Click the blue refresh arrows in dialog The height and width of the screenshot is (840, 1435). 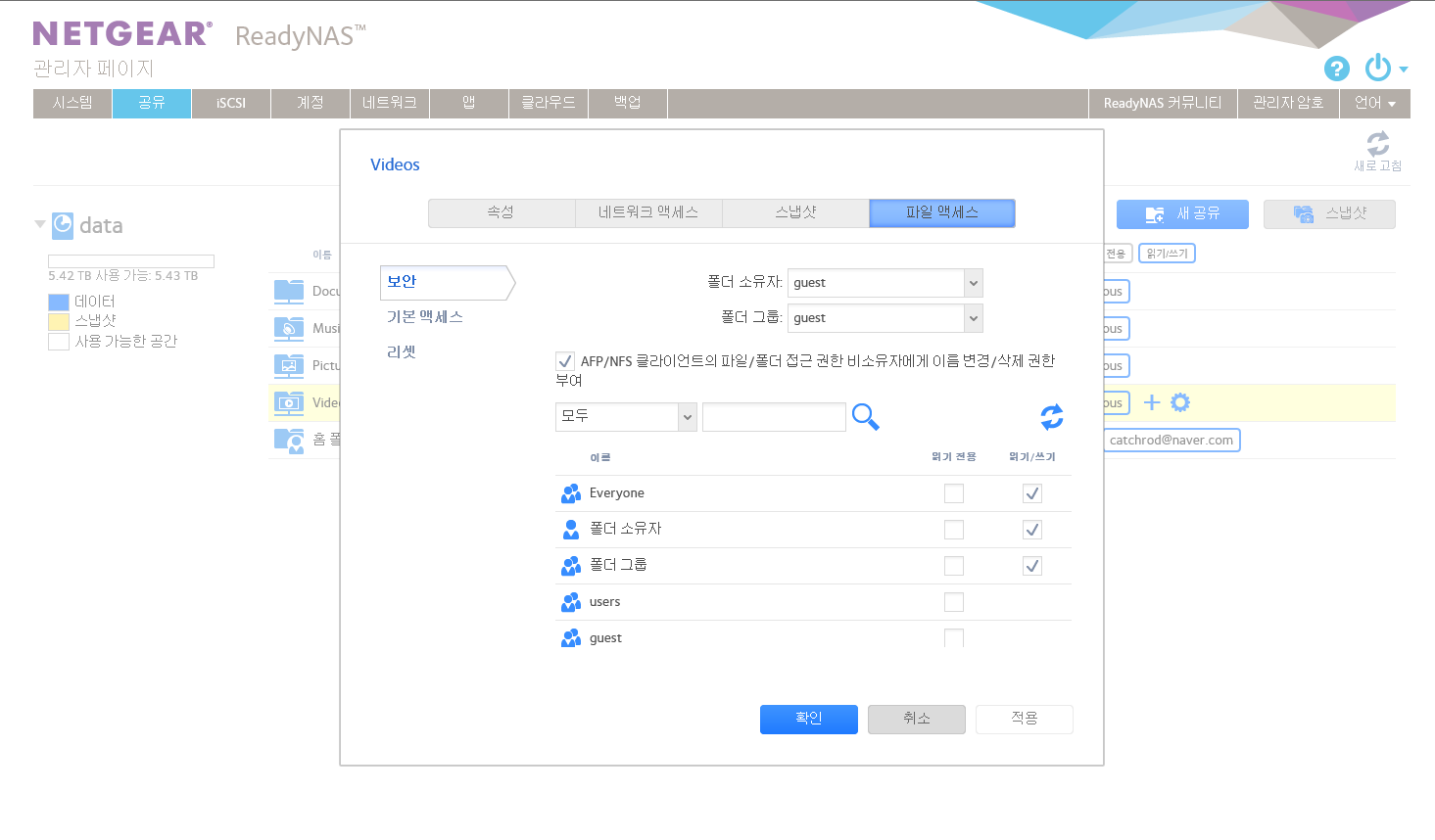(x=1052, y=418)
